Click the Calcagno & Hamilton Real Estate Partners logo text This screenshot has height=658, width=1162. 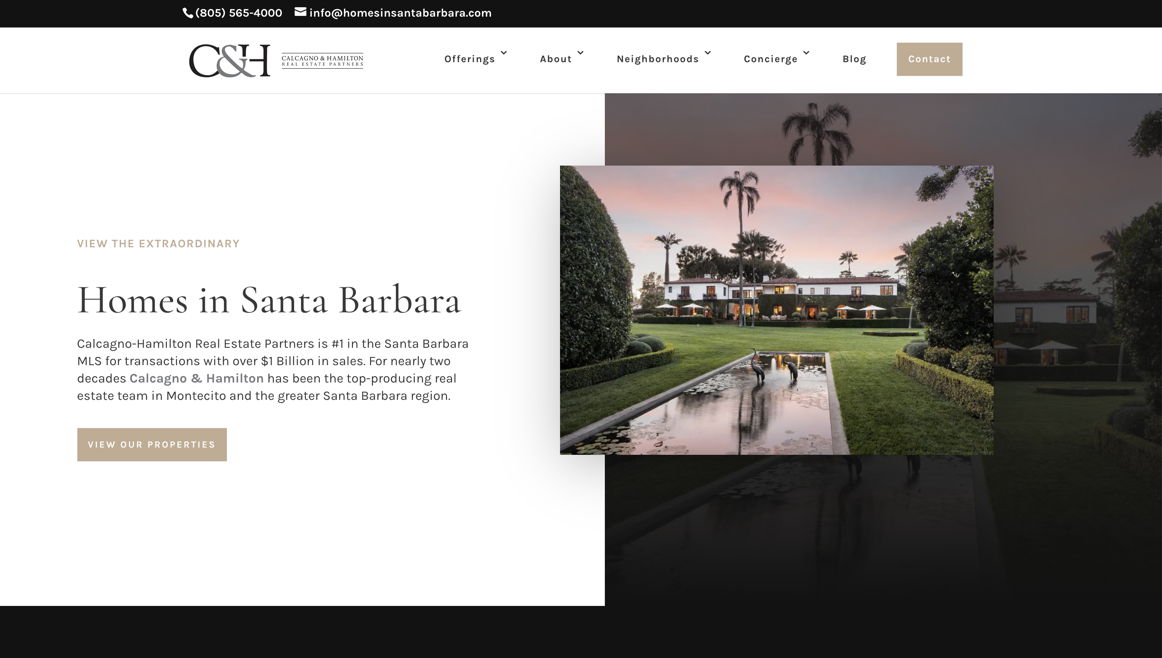click(322, 61)
